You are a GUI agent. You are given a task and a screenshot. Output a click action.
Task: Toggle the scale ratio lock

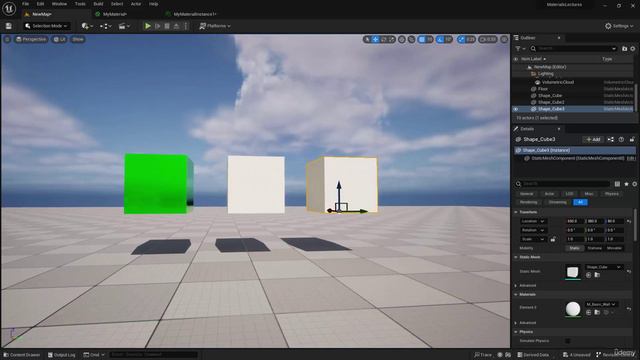553,240
